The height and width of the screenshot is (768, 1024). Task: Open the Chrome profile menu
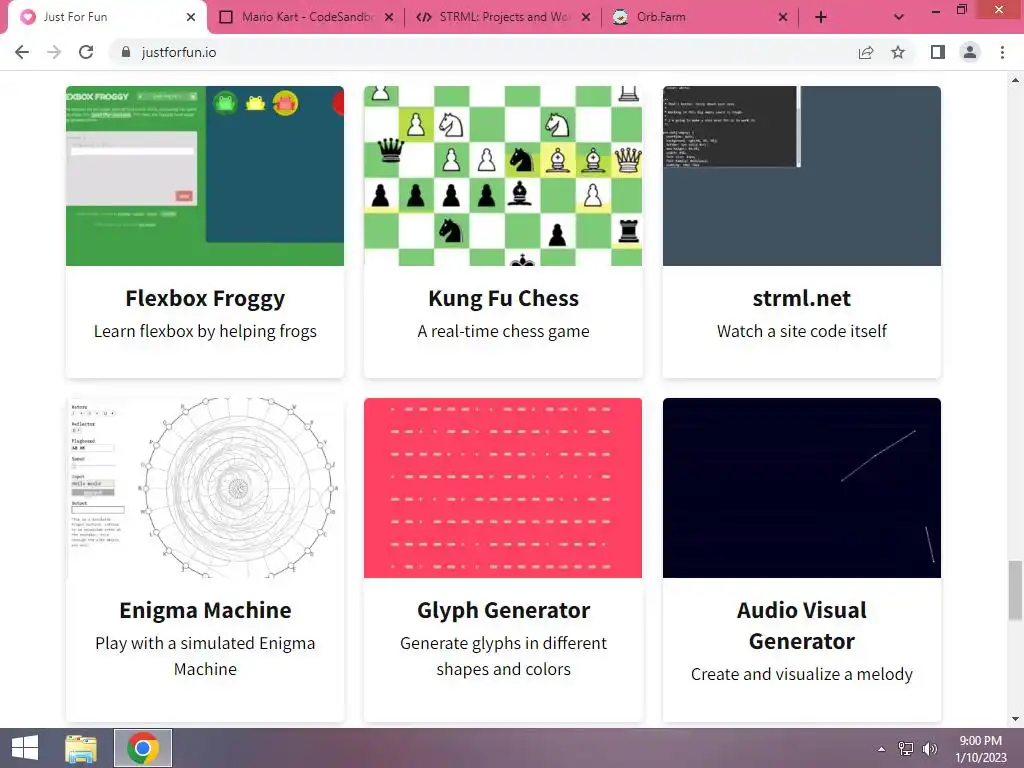point(970,52)
